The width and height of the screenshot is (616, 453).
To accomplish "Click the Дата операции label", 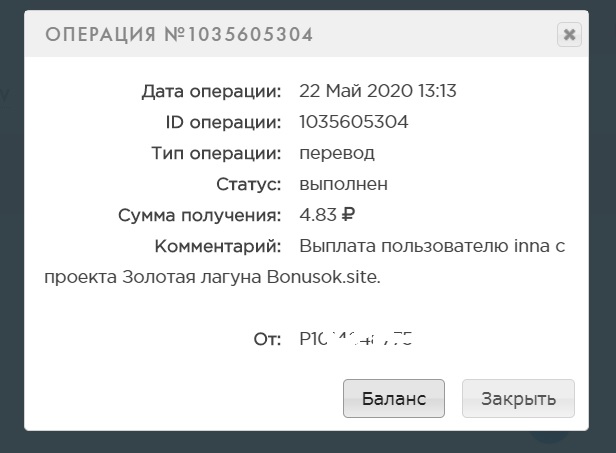I will [211, 91].
